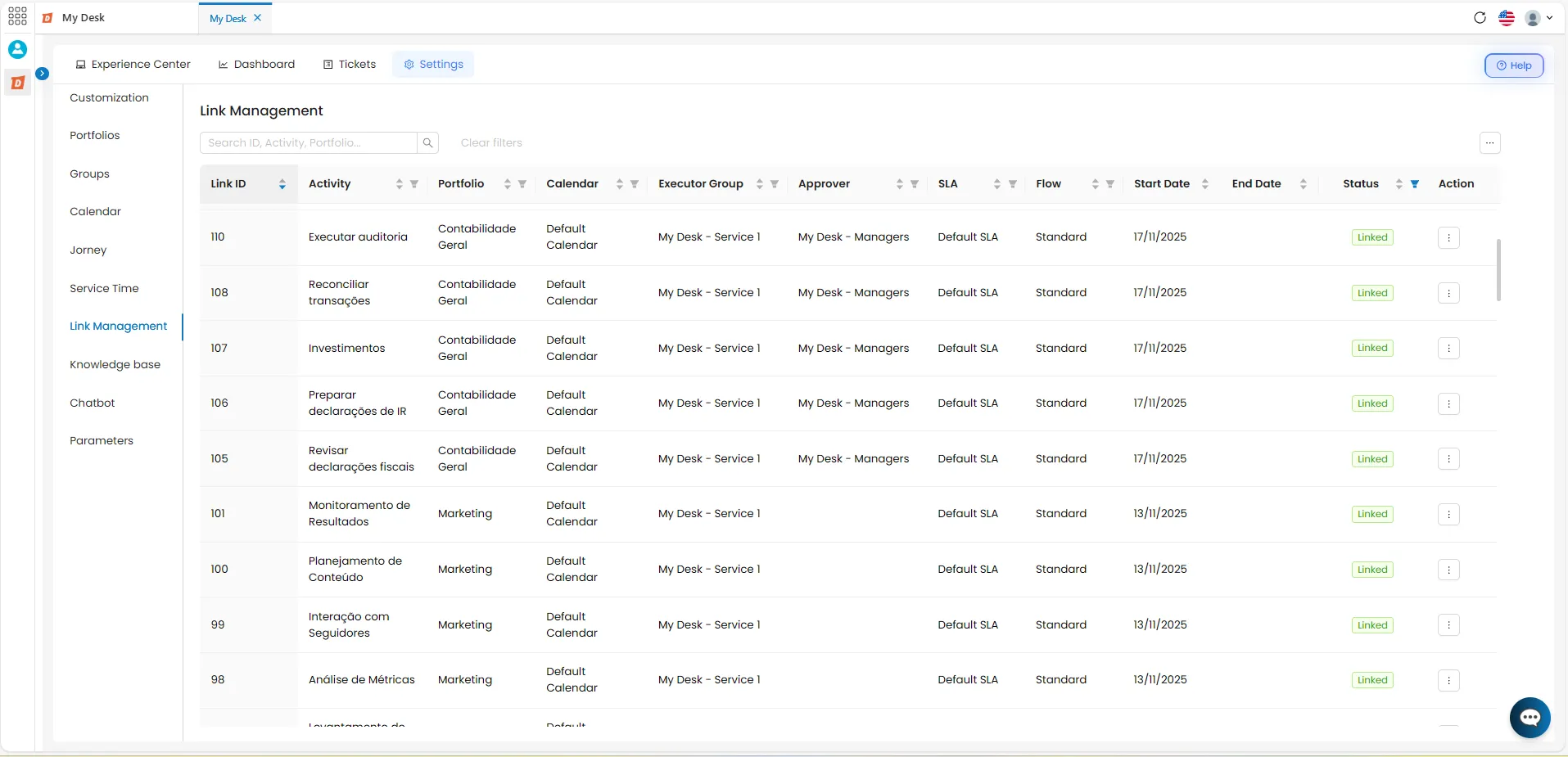The width and height of the screenshot is (1568, 757).
Task: Click the refresh icon in top bar
Action: pyautogui.click(x=1480, y=18)
